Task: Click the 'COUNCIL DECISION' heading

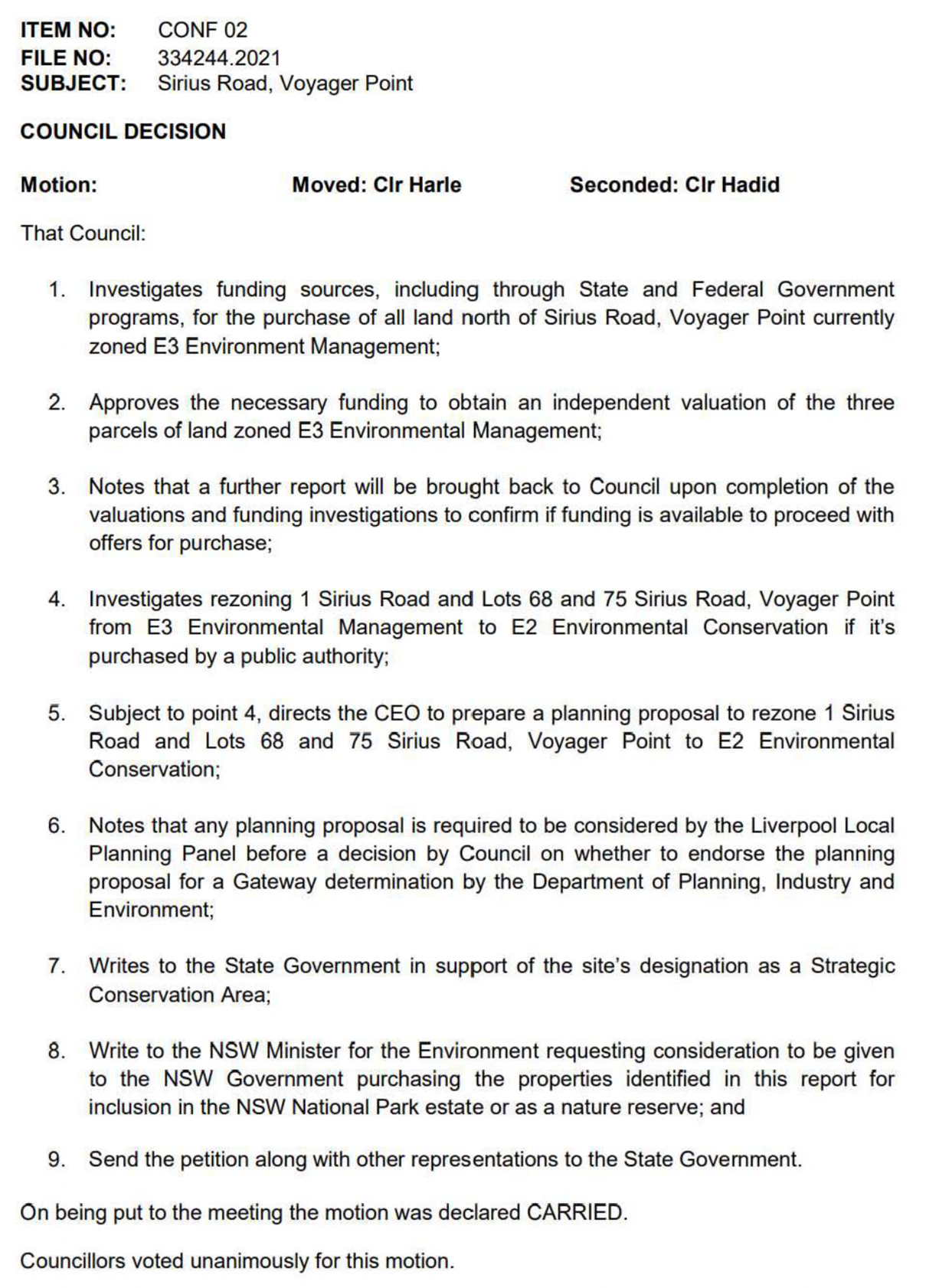Action: click(123, 132)
